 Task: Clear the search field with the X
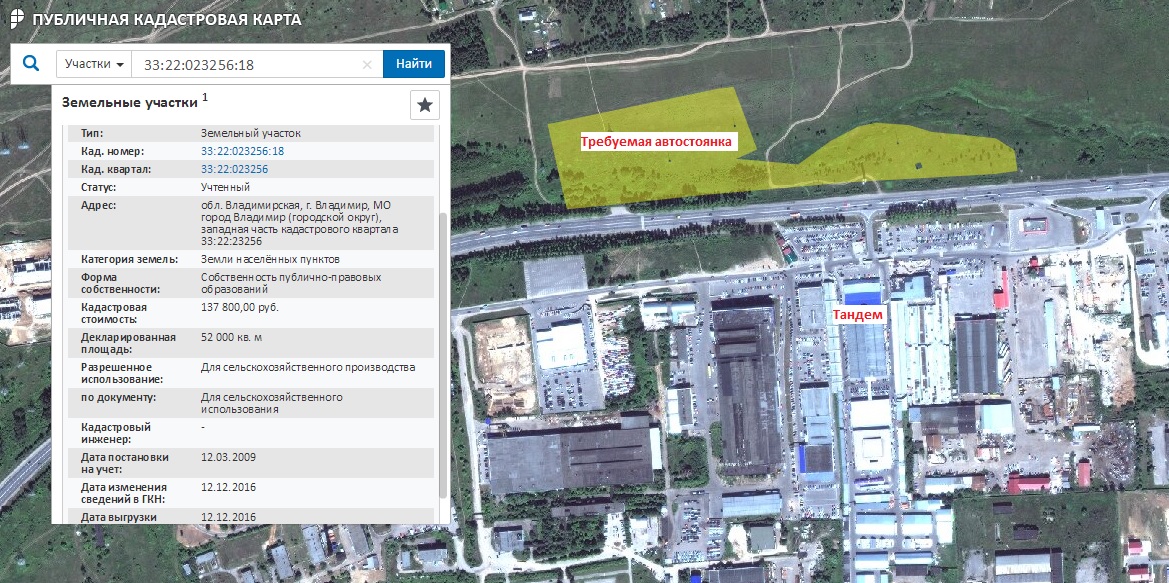367,65
